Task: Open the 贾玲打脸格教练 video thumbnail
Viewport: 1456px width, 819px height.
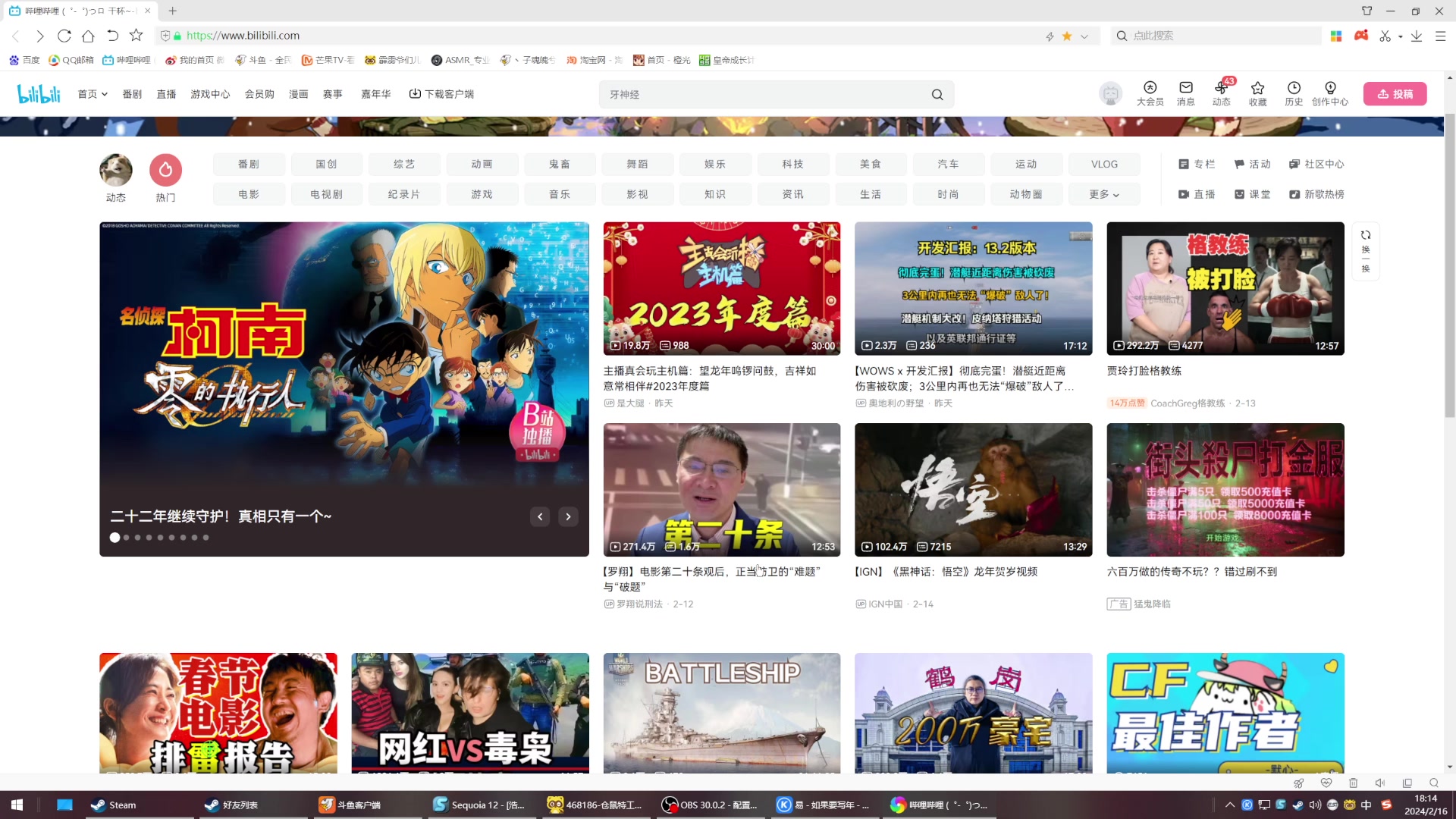Action: (x=1225, y=288)
